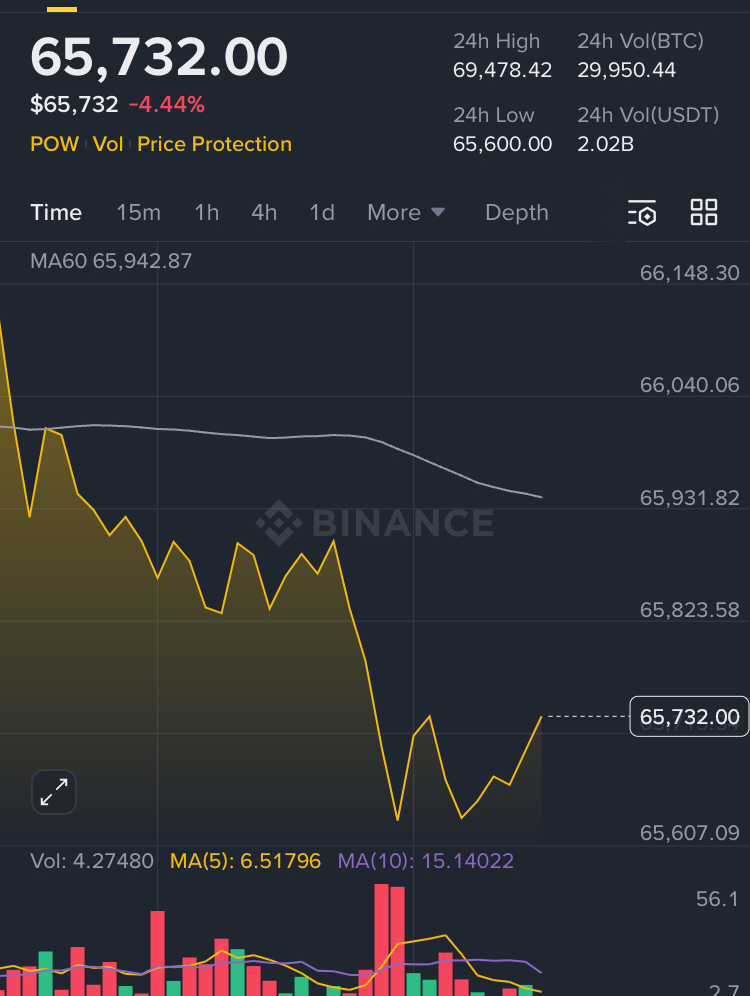Click the Binance watermark on chart
The height and width of the screenshot is (996, 750).
(375, 523)
